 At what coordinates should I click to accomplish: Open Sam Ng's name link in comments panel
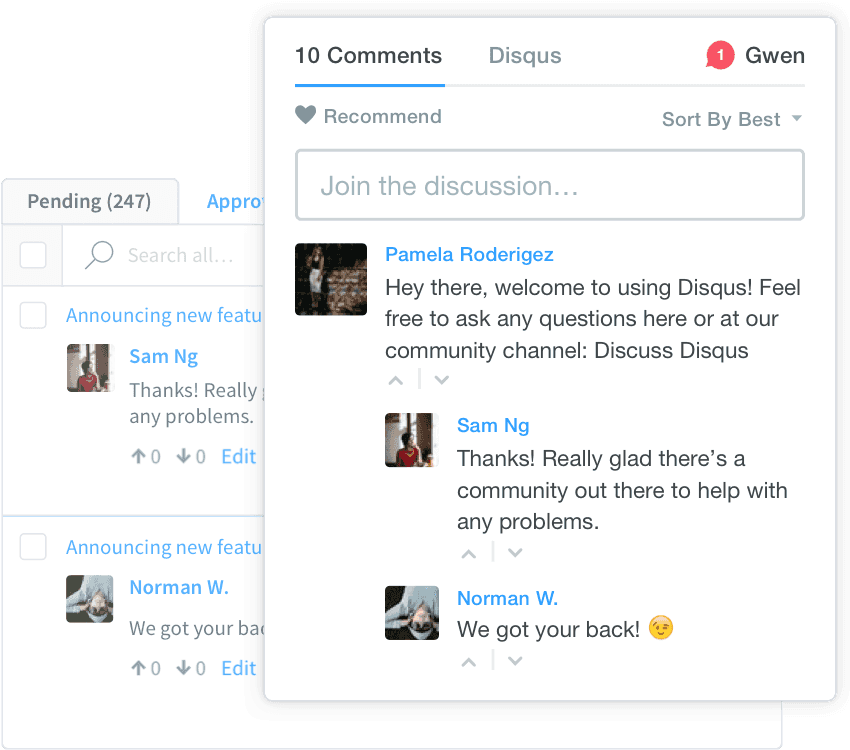[493, 425]
